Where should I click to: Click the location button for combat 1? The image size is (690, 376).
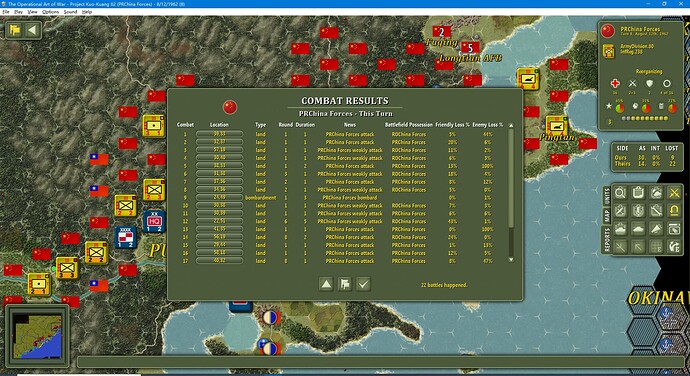click(219, 134)
